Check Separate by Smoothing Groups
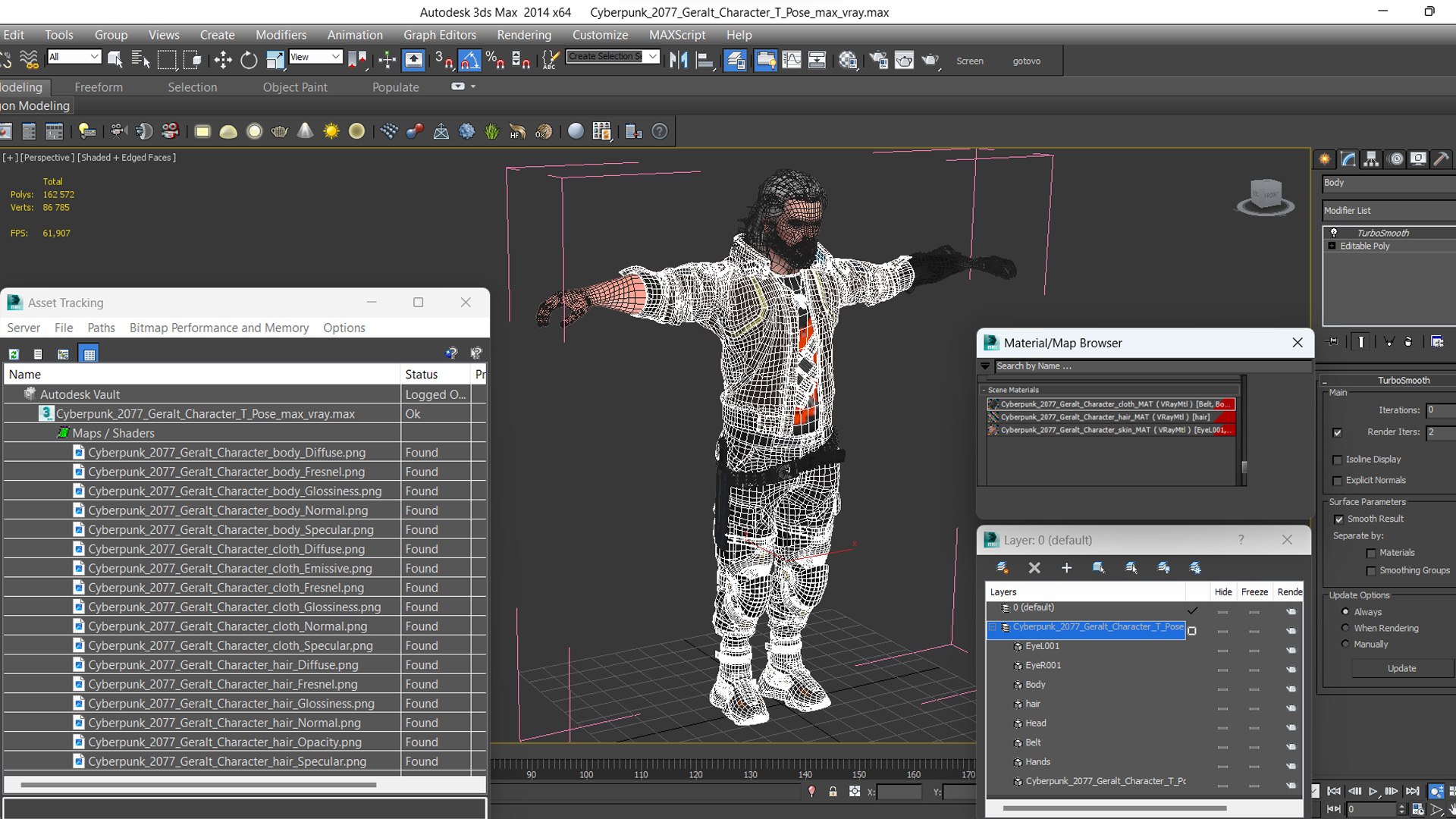This screenshot has width=1456, height=819. (x=1370, y=571)
